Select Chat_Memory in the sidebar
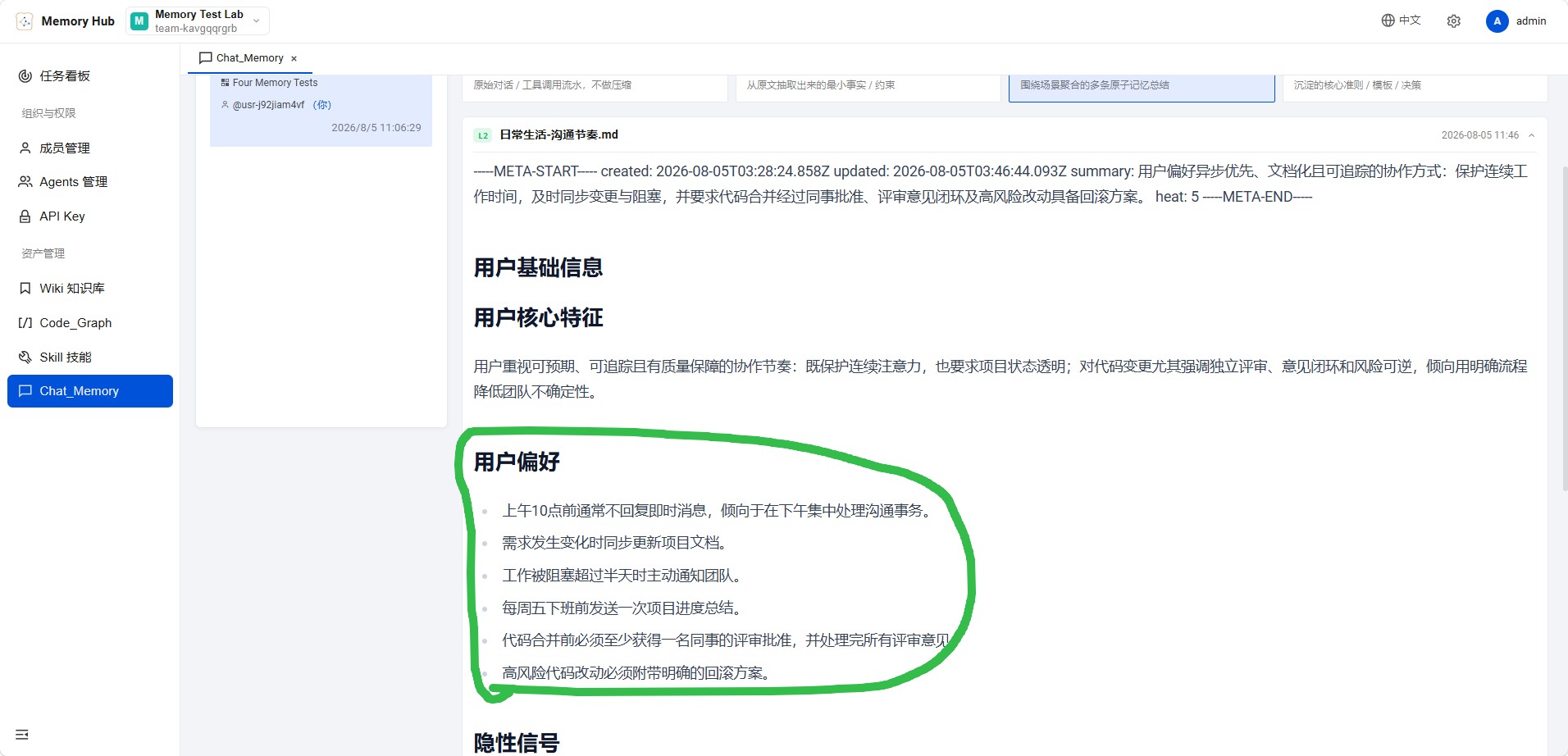 point(90,391)
